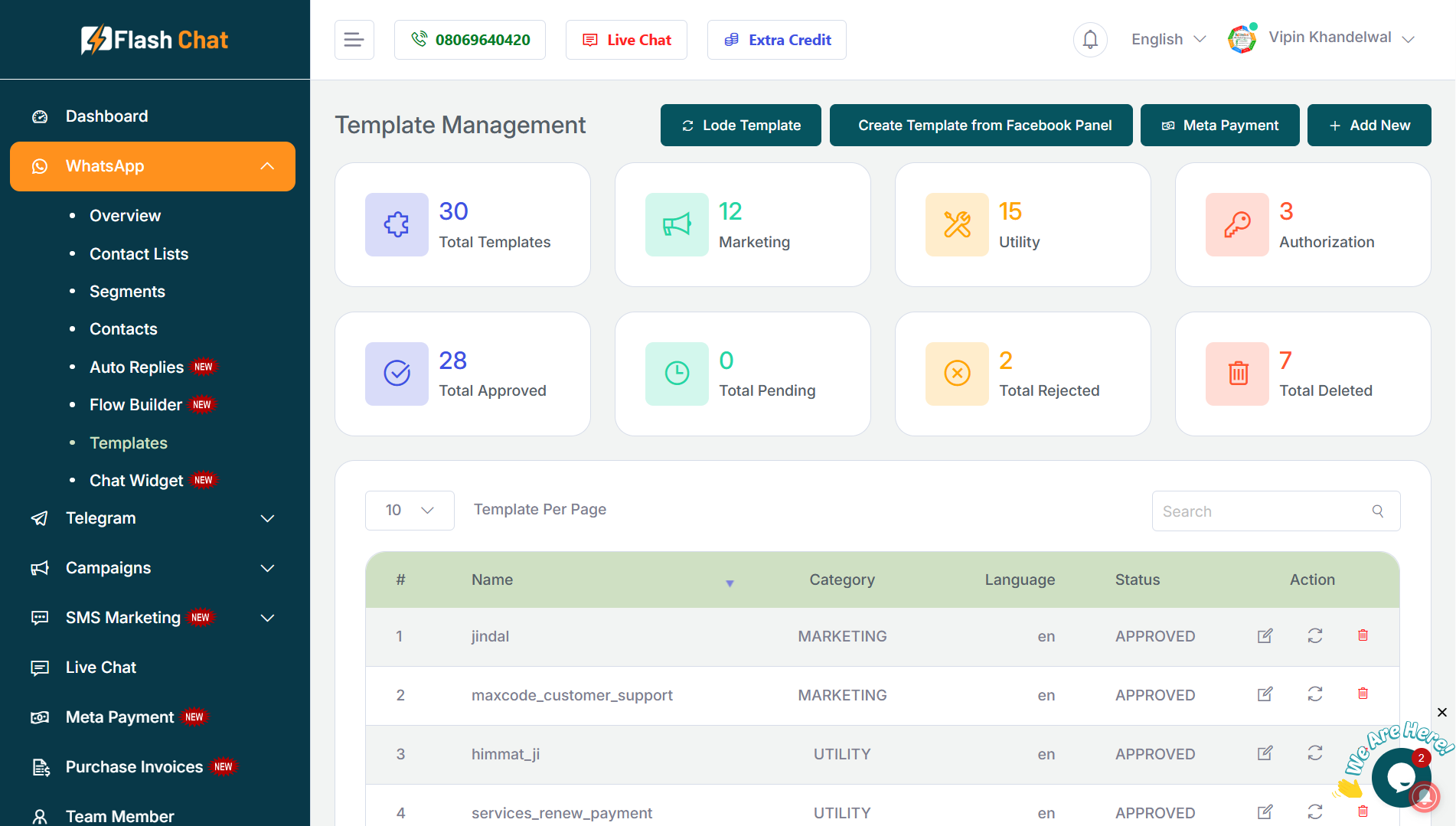Click the Add New button
This screenshot has width=1456, height=826.
point(1369,125)
